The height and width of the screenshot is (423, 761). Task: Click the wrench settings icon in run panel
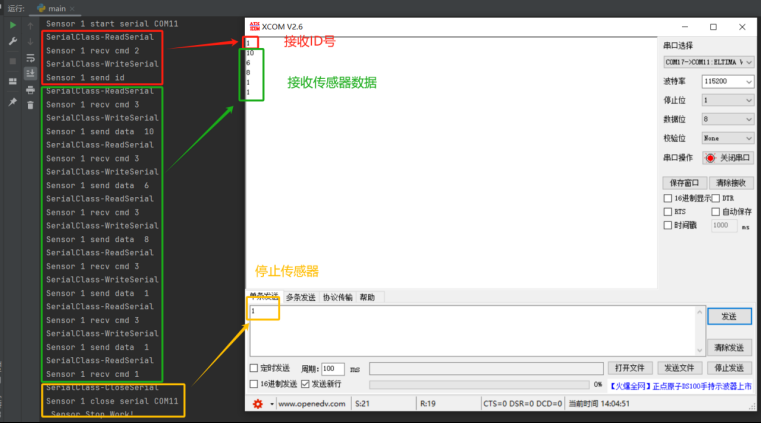click(13, 42)
